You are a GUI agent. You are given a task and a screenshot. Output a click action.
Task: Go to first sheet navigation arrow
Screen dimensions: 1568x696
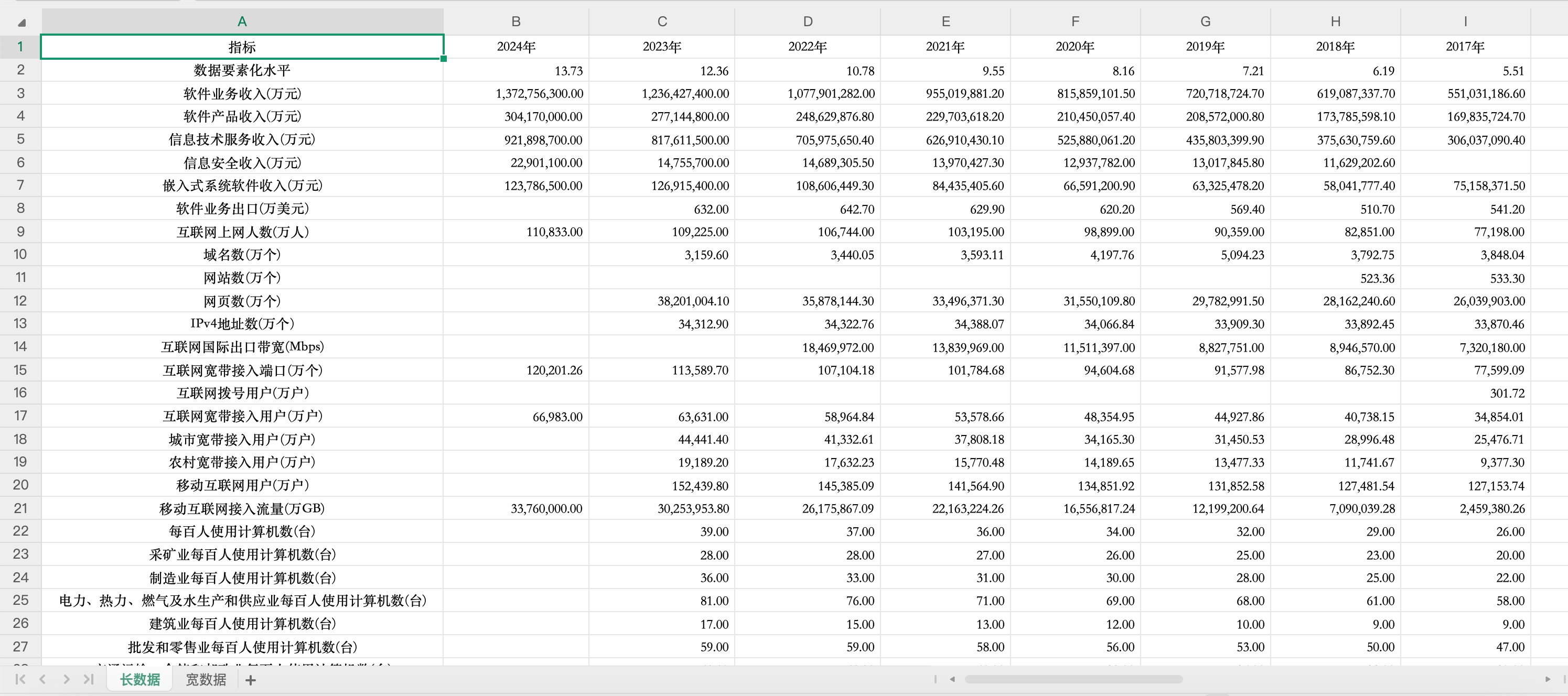[20, 679]
